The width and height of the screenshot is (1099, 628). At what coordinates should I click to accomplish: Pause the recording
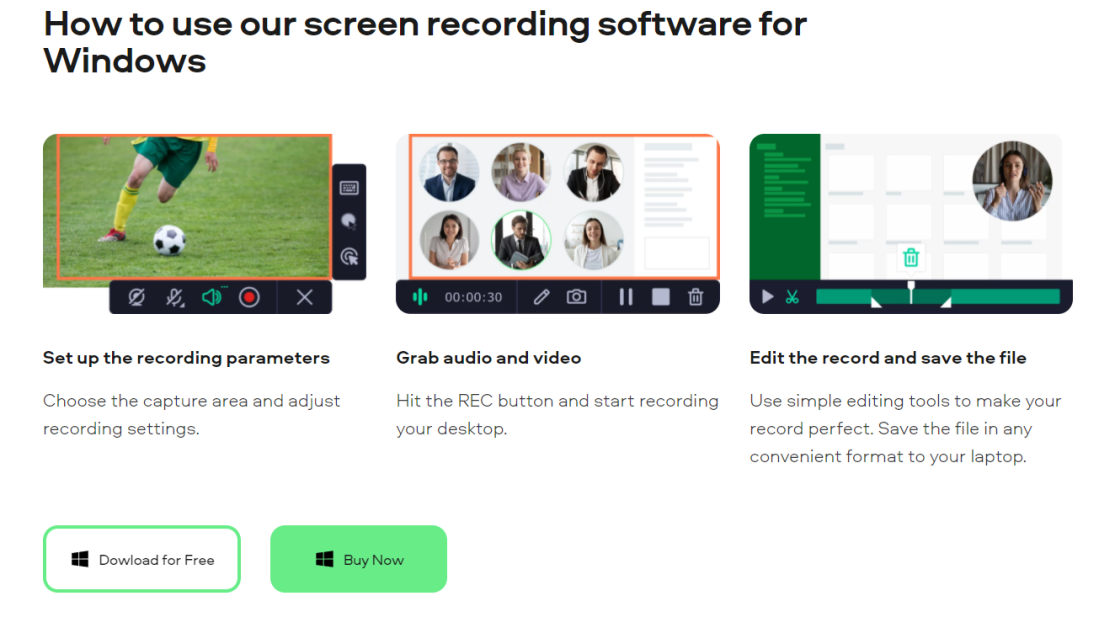[626, 297]
